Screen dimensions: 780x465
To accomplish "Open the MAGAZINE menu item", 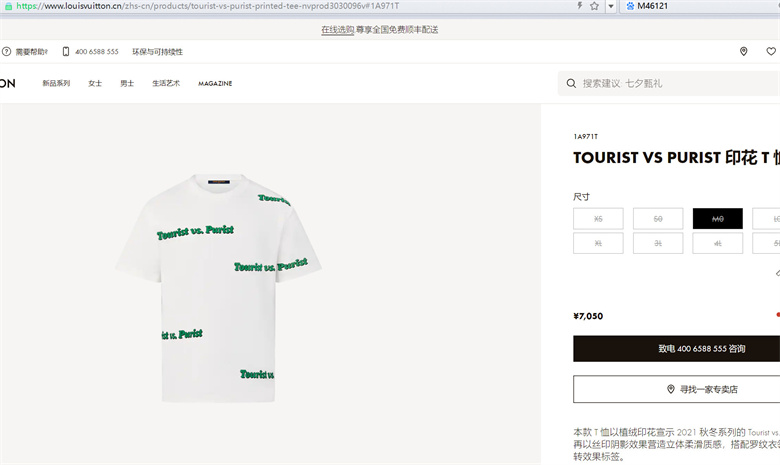I will tap(215, 84).
